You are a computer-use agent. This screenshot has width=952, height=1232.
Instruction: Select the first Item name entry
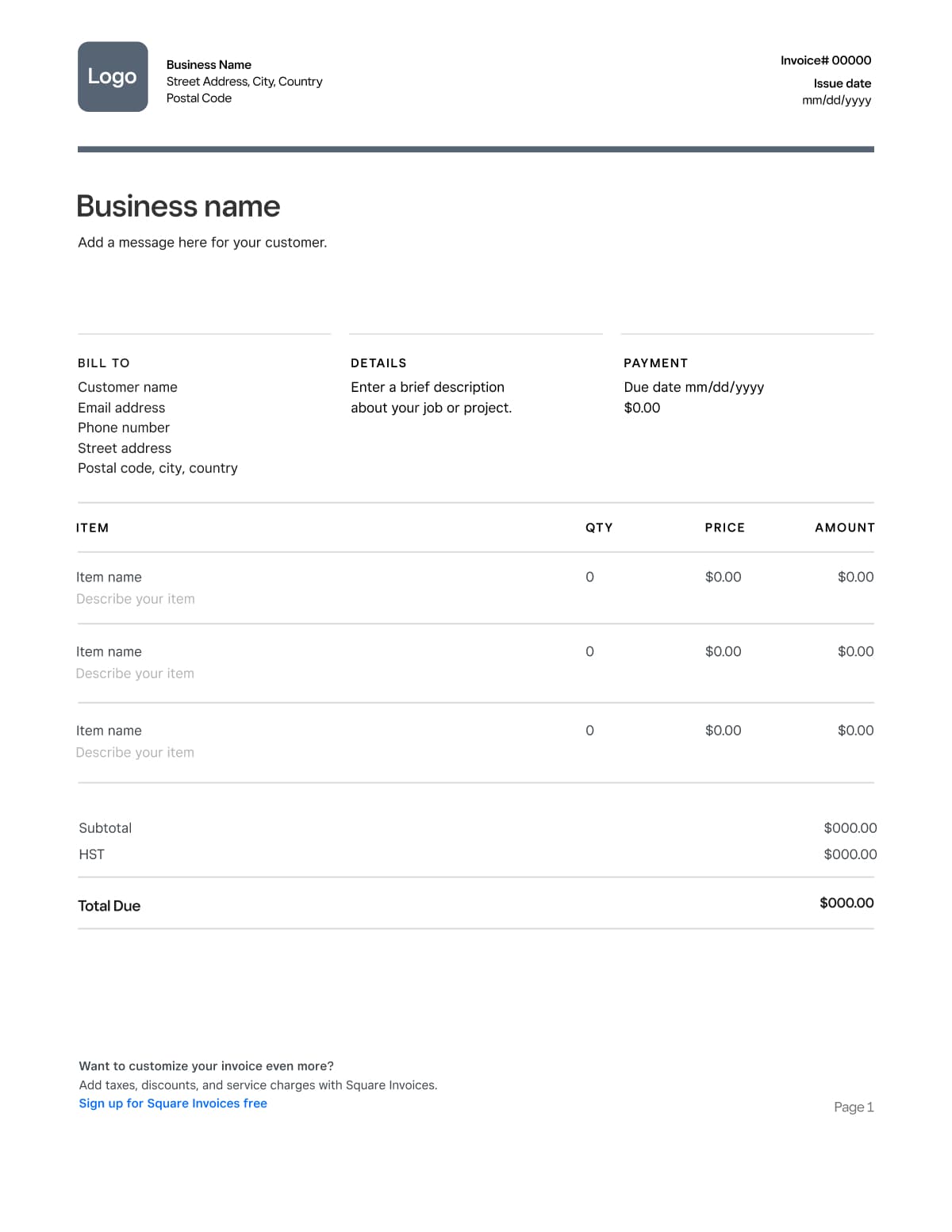109,578
